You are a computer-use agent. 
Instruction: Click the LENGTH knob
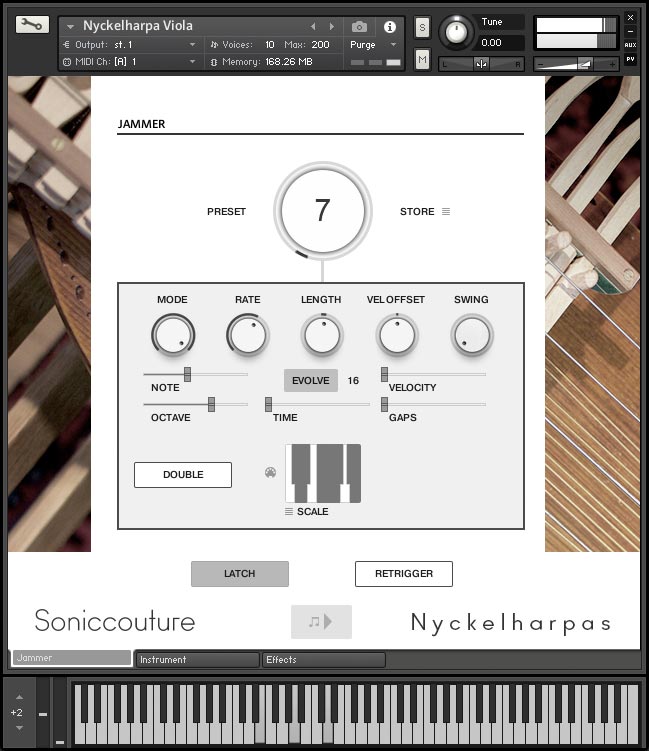point(322,335)
